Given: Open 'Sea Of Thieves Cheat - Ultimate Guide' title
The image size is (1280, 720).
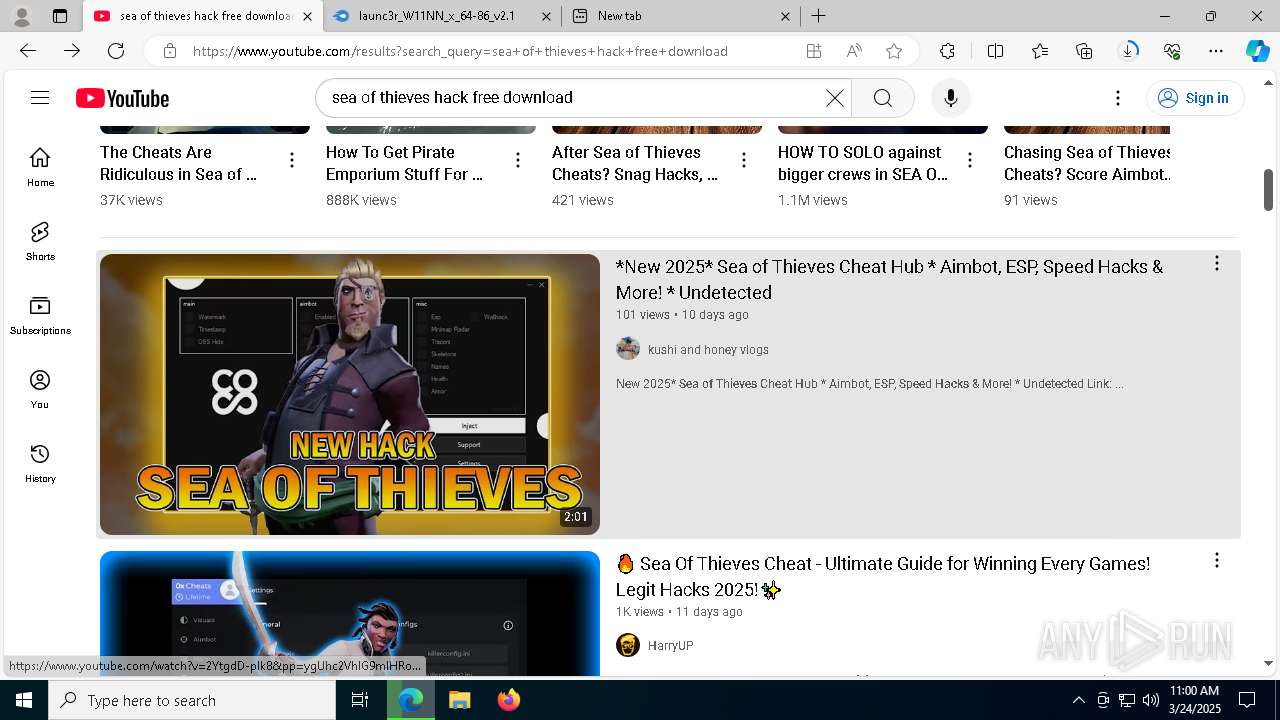Looking at the screenshot, I should pyautogui.click(x=883, y=576).
